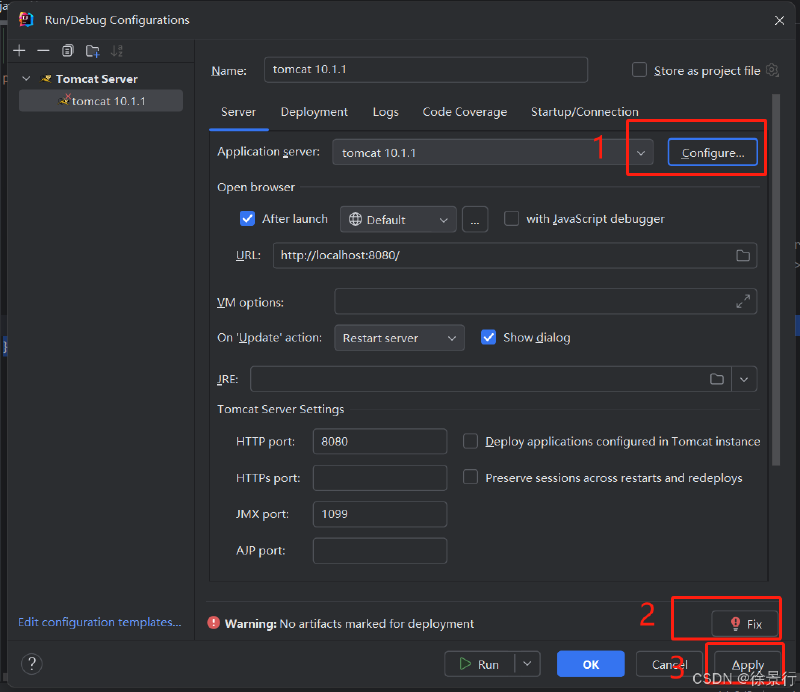Click the red warning icon beside Warning text
The image size is (800, 692).
click(x=213, y=623)
